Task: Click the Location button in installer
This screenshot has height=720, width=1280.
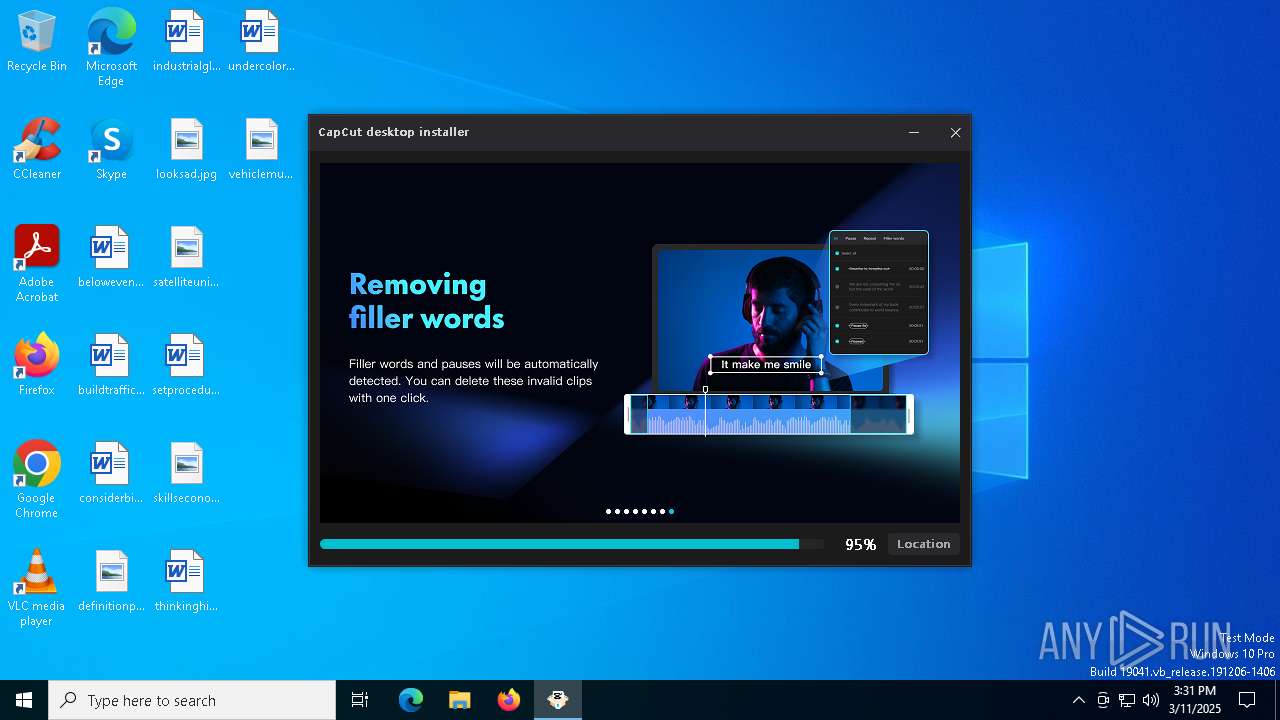Action: (923, 544)
